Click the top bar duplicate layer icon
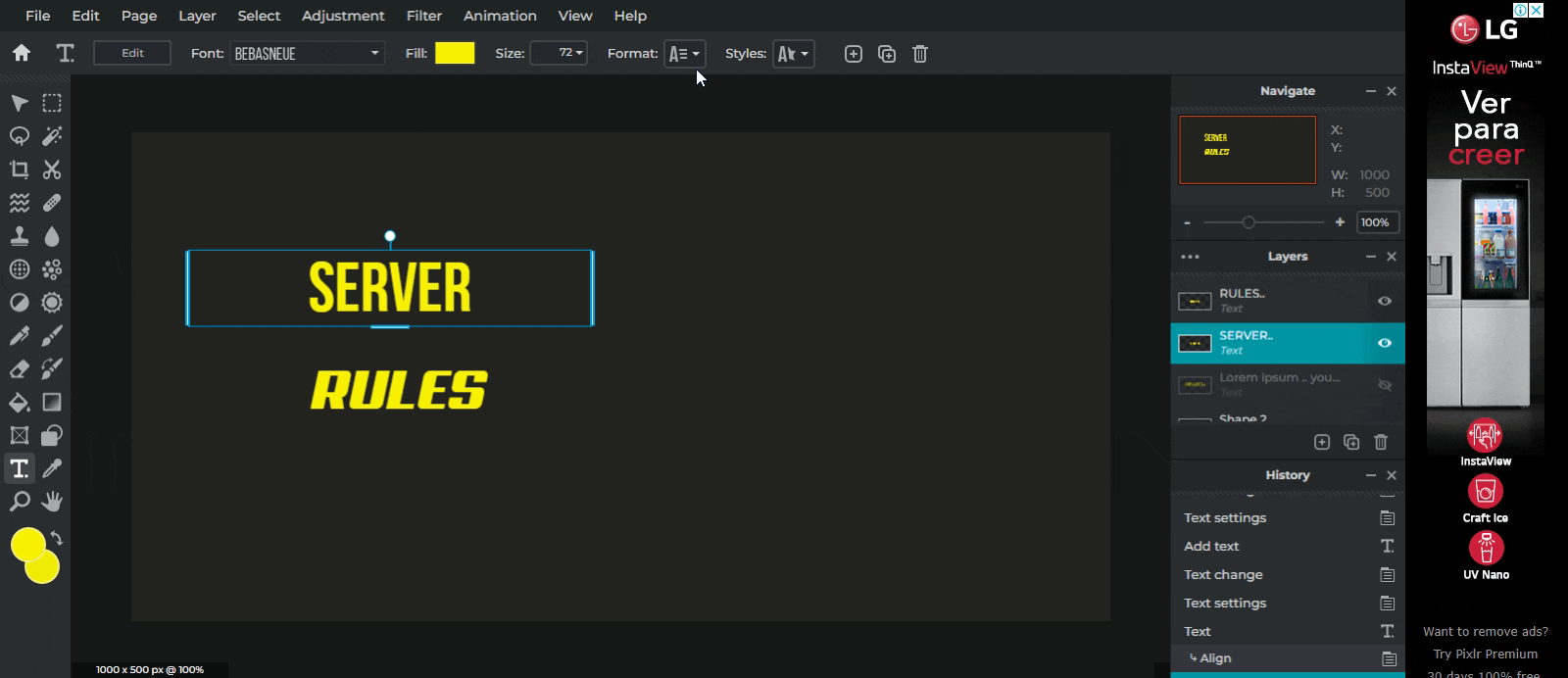Image resolution: width=1568 pixels, height=678 pixels. pos(887,54)
